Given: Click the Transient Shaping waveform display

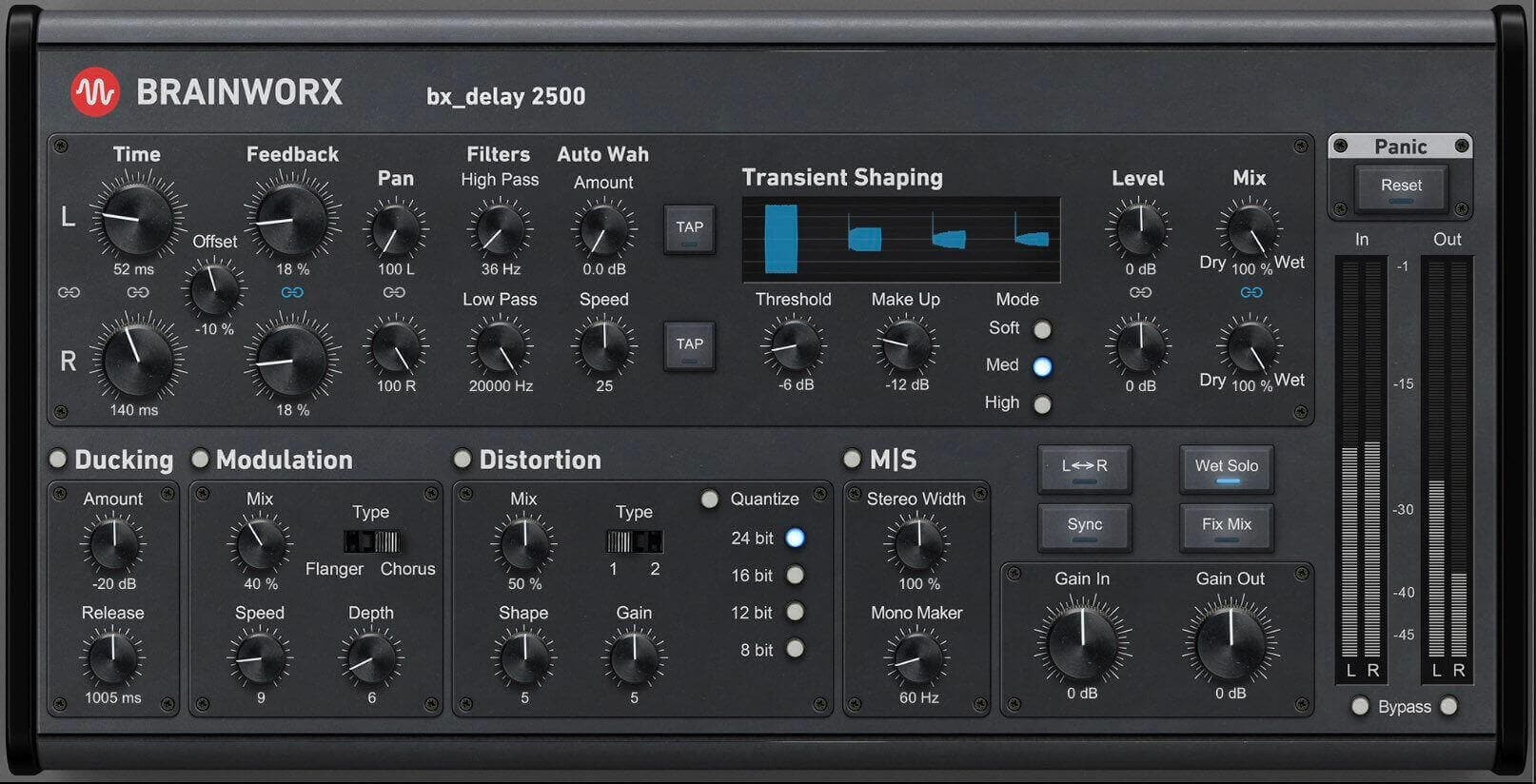Looking at the screenshot, I should [x=901, y=240].
